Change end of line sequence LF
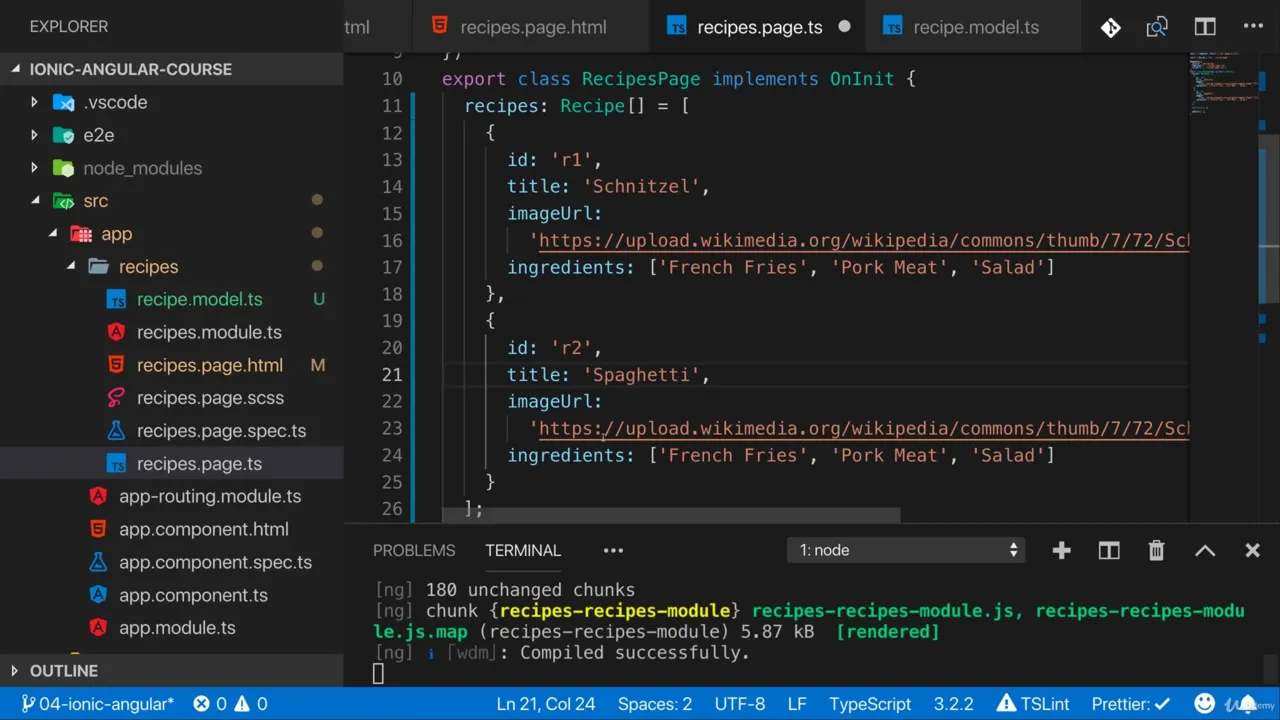 tap(797, 704)
